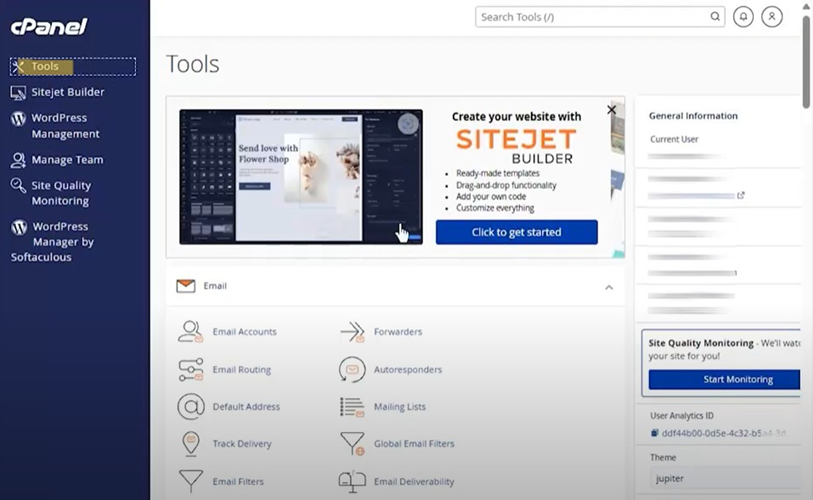Image resolution: width=813 pixels, height=500 pixels.
Task: Open the Global Email Filters funnel icon
Action: pyautogui.click(x=353, y=444)
